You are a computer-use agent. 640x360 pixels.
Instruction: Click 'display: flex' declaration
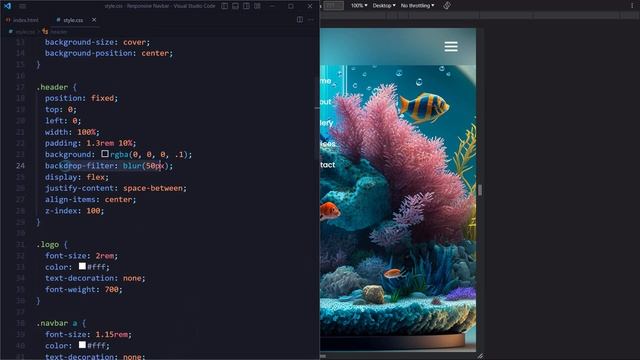[77, 177]
